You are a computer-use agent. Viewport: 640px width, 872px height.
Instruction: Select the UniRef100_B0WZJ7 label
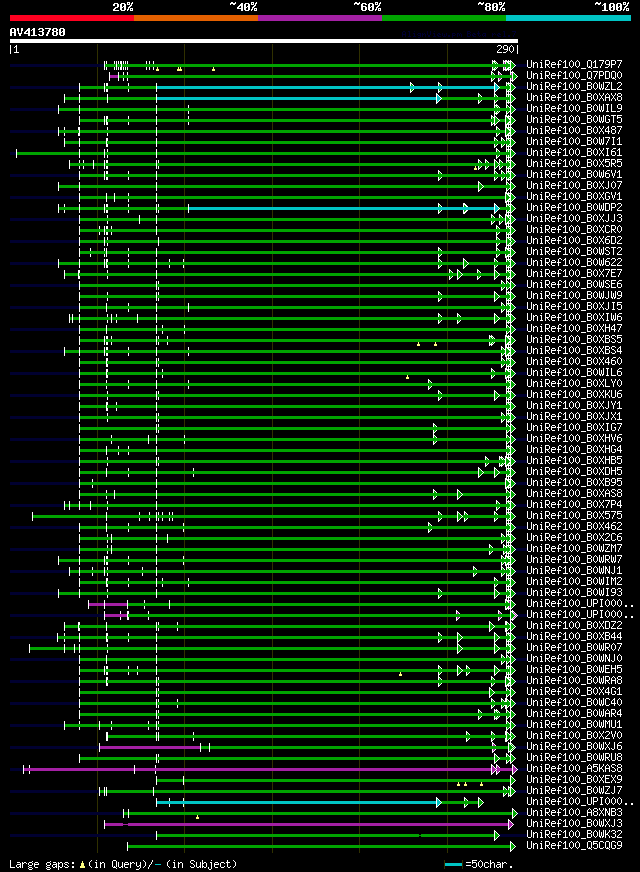[x=574, y=791]
